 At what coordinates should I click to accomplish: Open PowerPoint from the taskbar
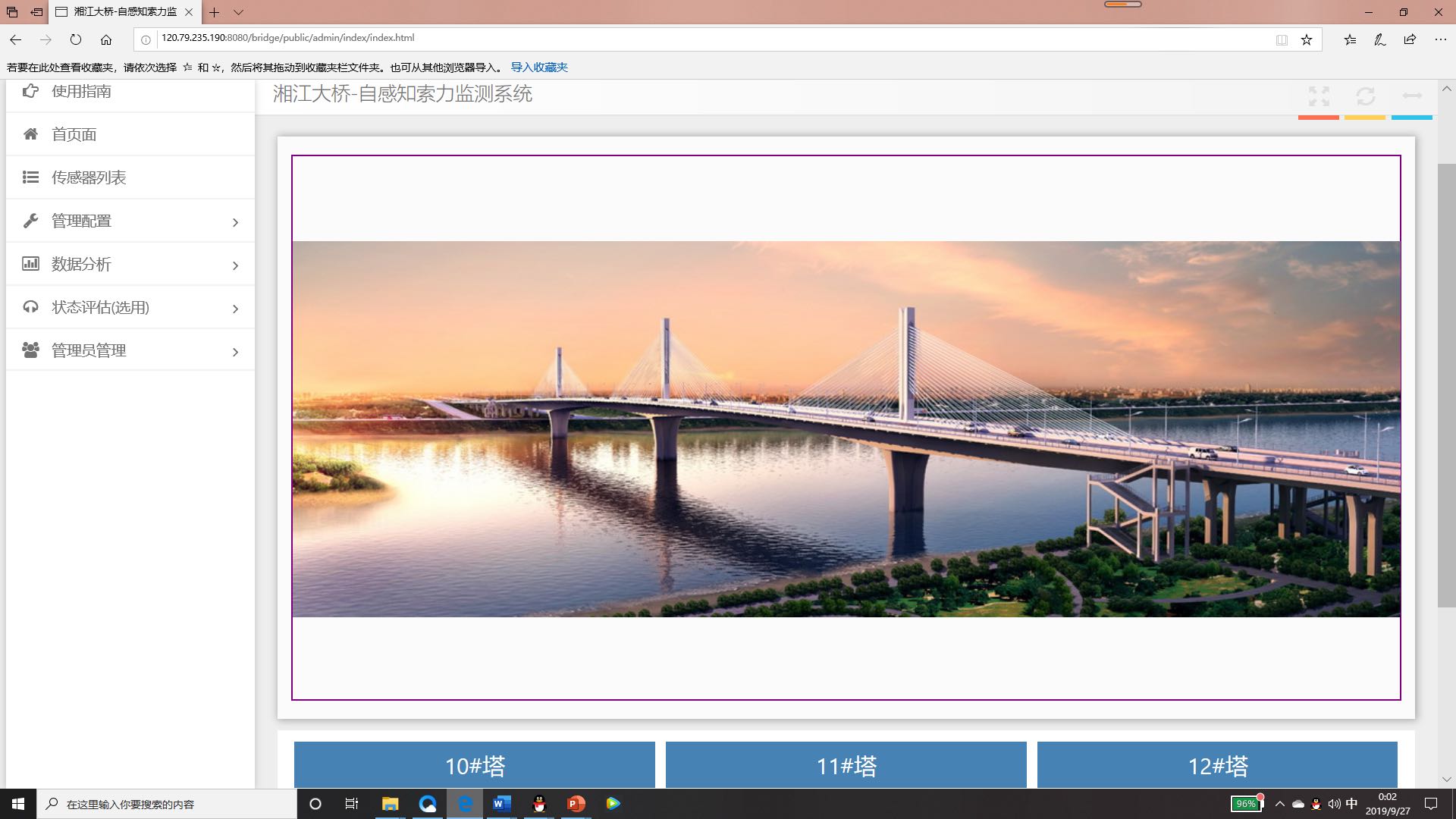pyautogui.click(x=576, y=804)
